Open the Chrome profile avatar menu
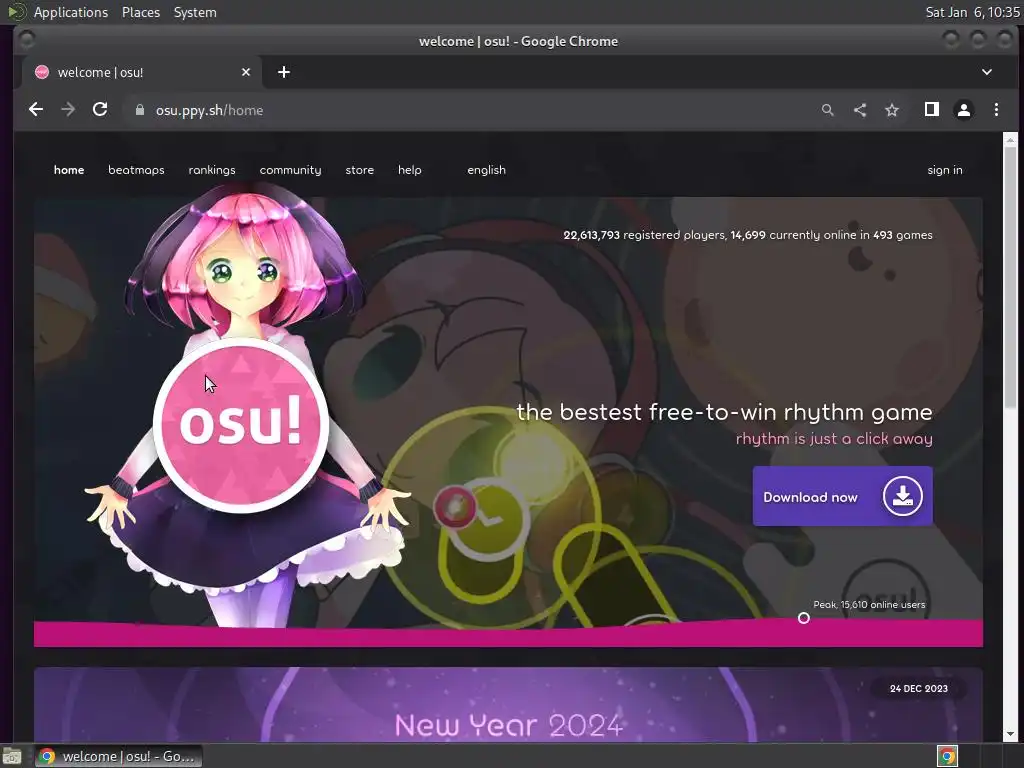 [964, 110]
